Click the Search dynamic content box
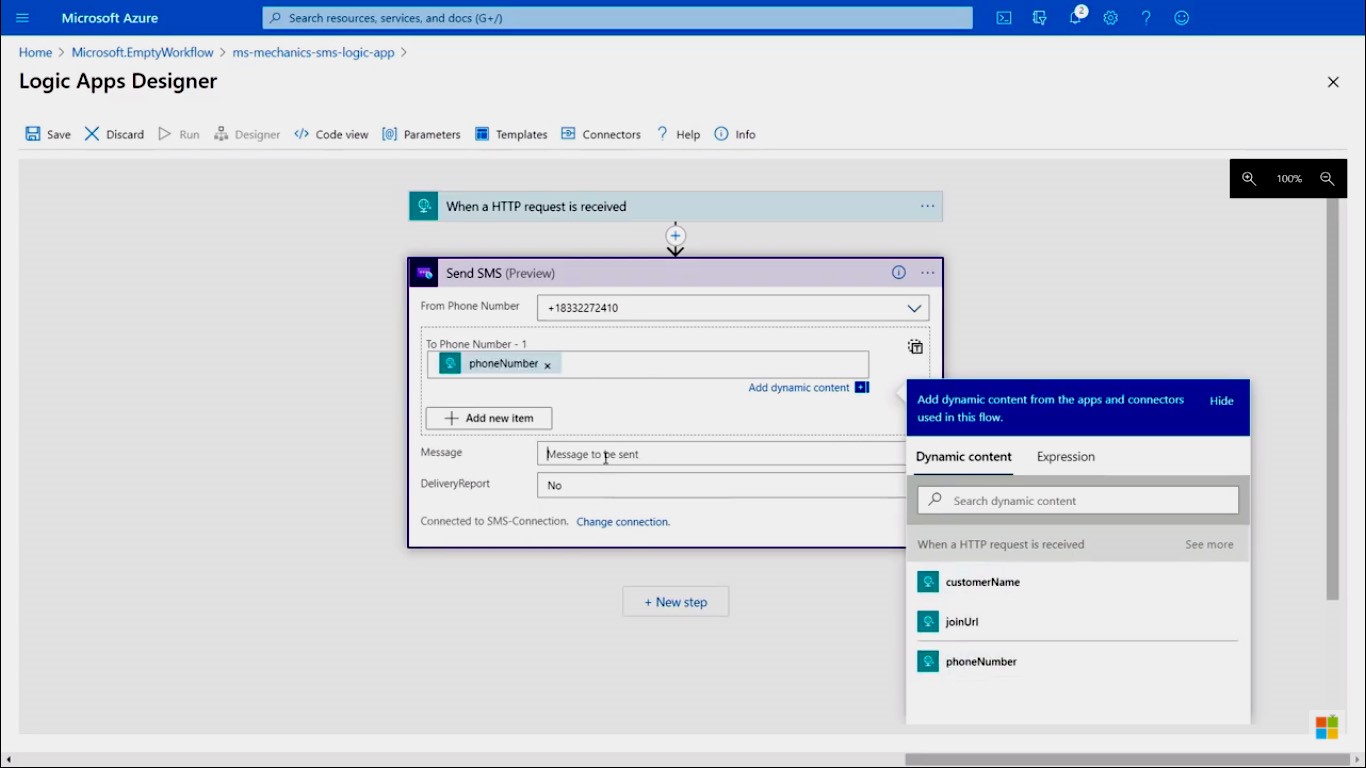Viewport: 1366px width, 768px height. 1078,500
